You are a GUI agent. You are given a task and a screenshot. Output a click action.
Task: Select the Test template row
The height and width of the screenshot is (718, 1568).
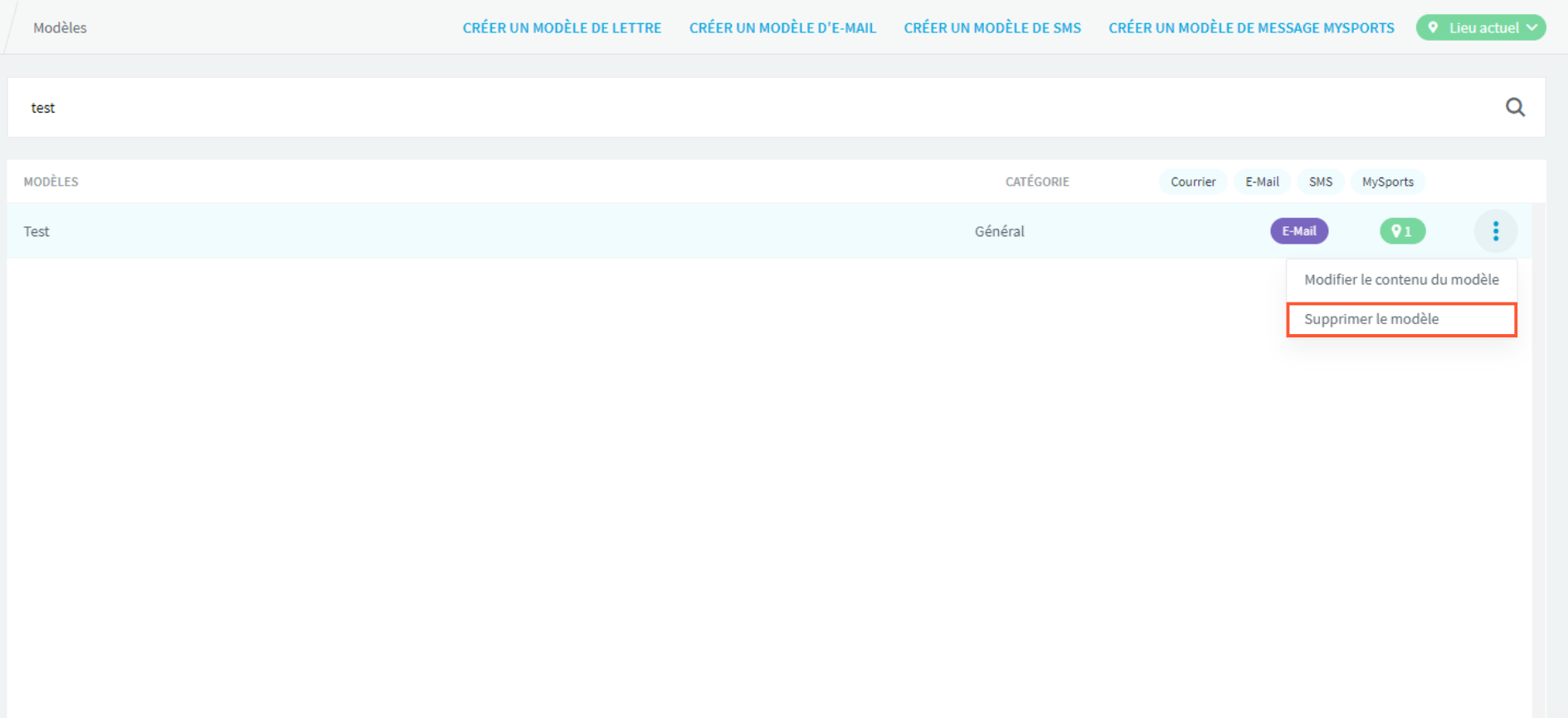click(x=769, y=231)
